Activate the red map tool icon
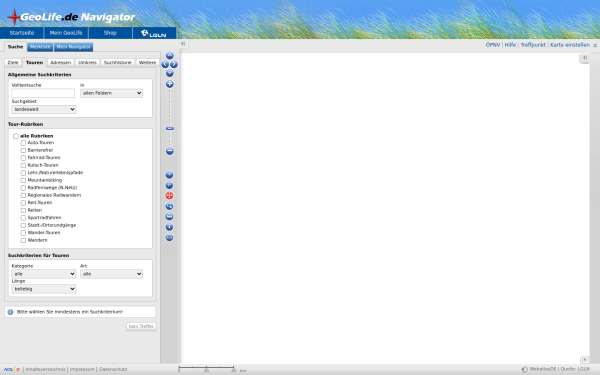The height and width of the screenshot is (375, 600). (169, 196)
